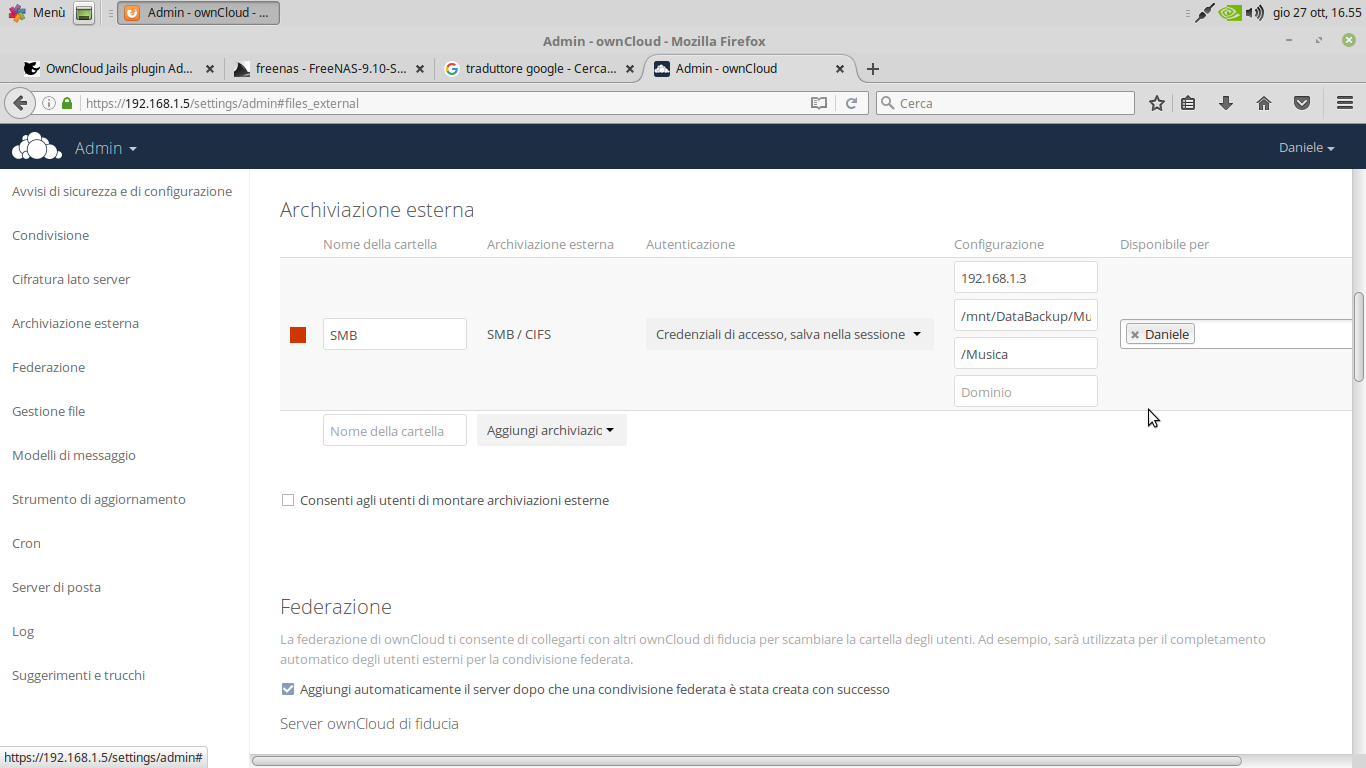Switch to the traduttore google tab

[x=539, y=69]
